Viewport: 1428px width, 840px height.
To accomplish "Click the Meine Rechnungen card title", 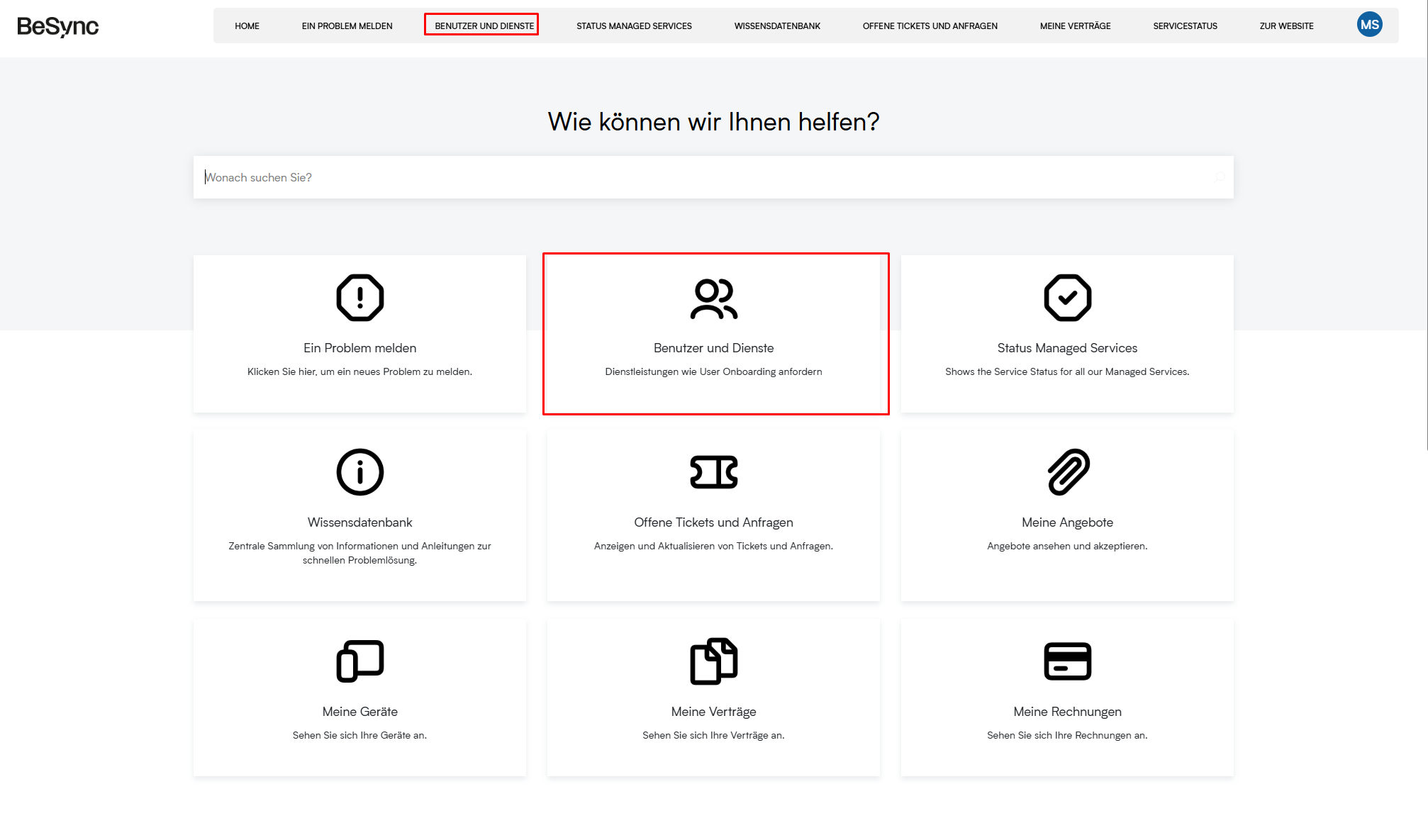I will [x=1067, y=712].
